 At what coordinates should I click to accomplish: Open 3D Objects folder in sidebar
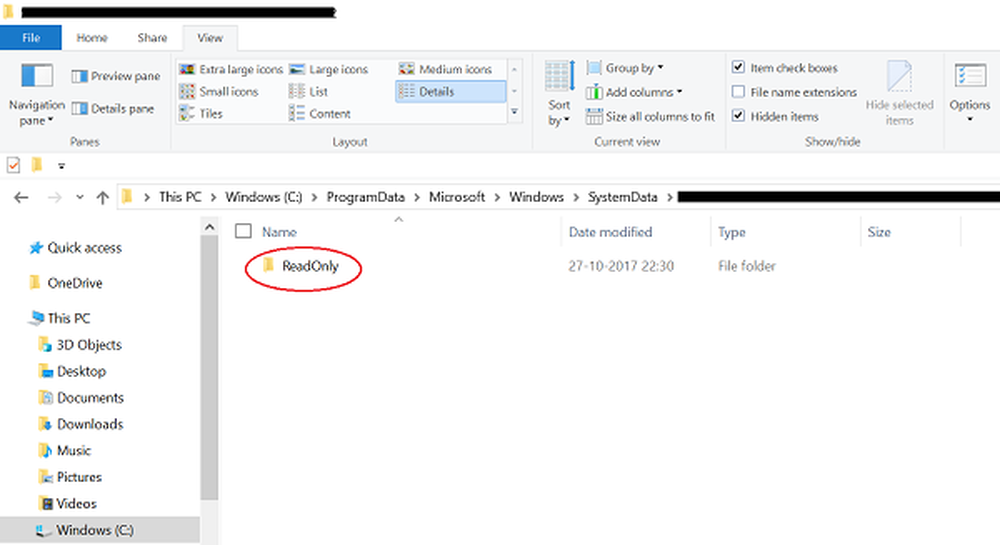coord(80,345)
